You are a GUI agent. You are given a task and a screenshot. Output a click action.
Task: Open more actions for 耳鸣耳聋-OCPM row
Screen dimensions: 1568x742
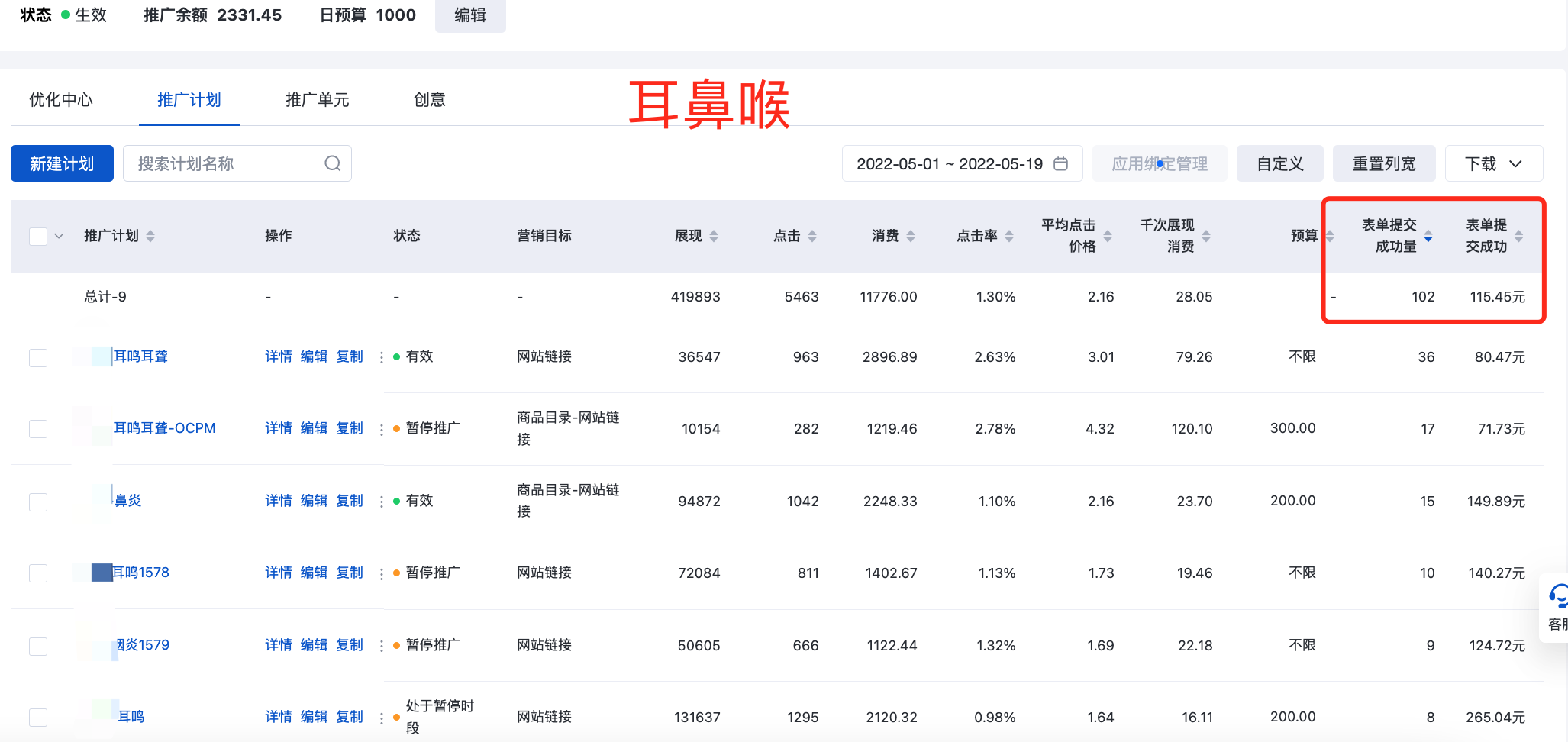tap(381, 429)
